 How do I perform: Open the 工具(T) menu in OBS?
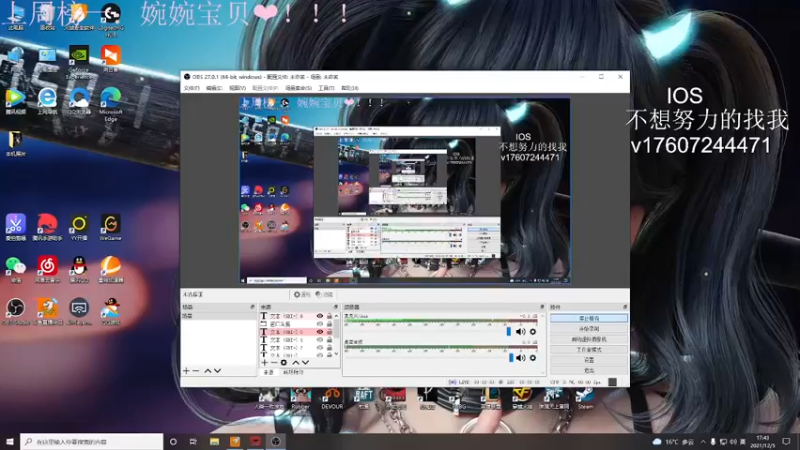(326, 88)
